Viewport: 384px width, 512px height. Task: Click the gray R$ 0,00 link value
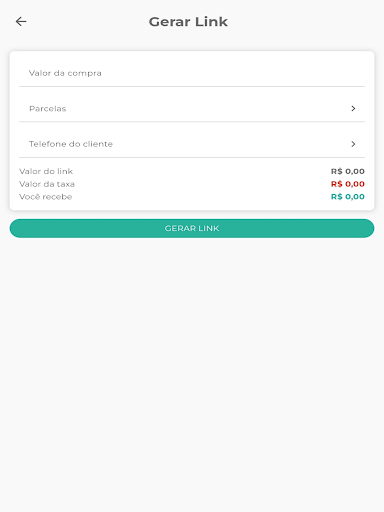[348, 171]
